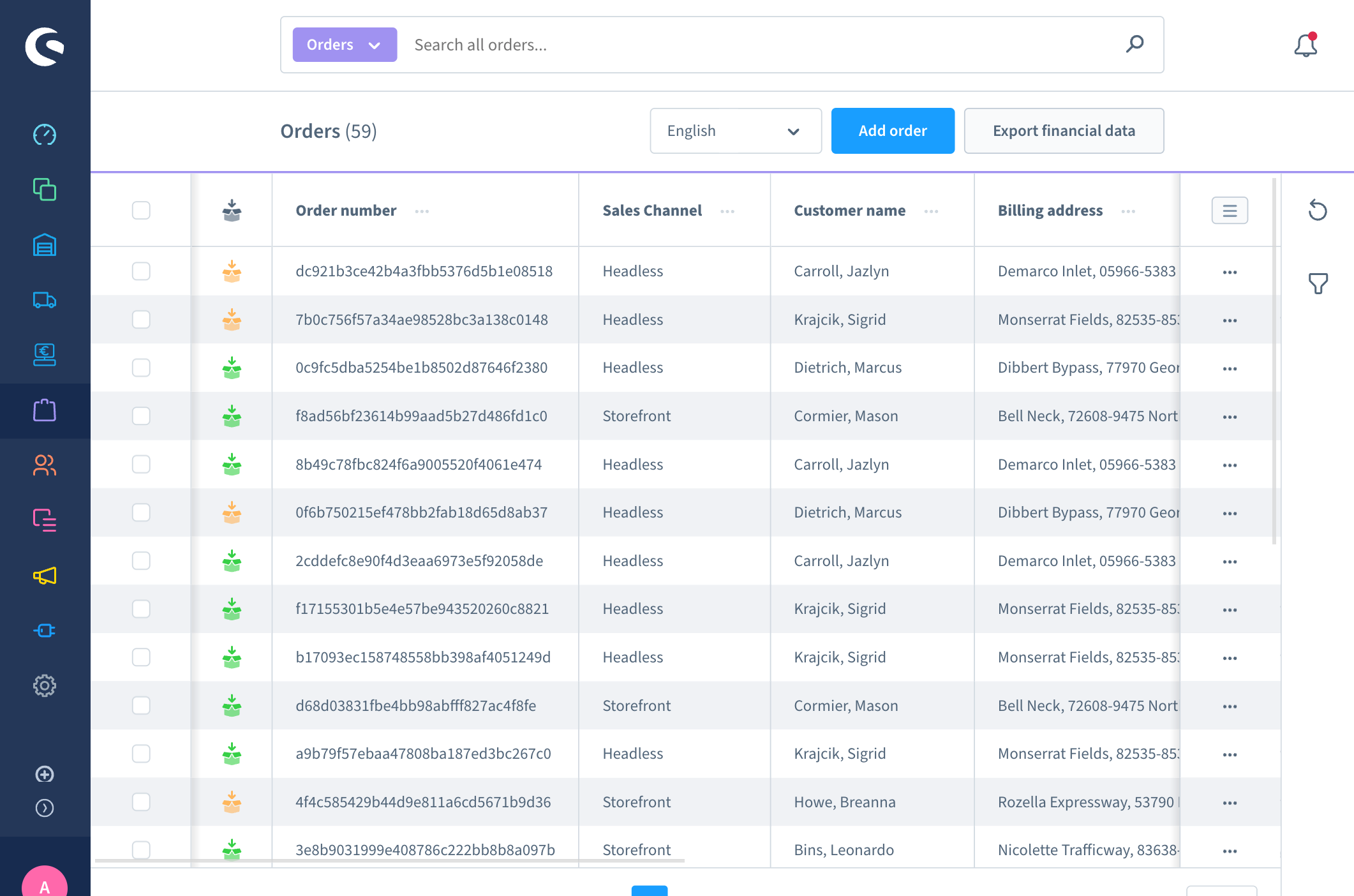Open Order number column options dots
1354x896 pixels.
422,211
